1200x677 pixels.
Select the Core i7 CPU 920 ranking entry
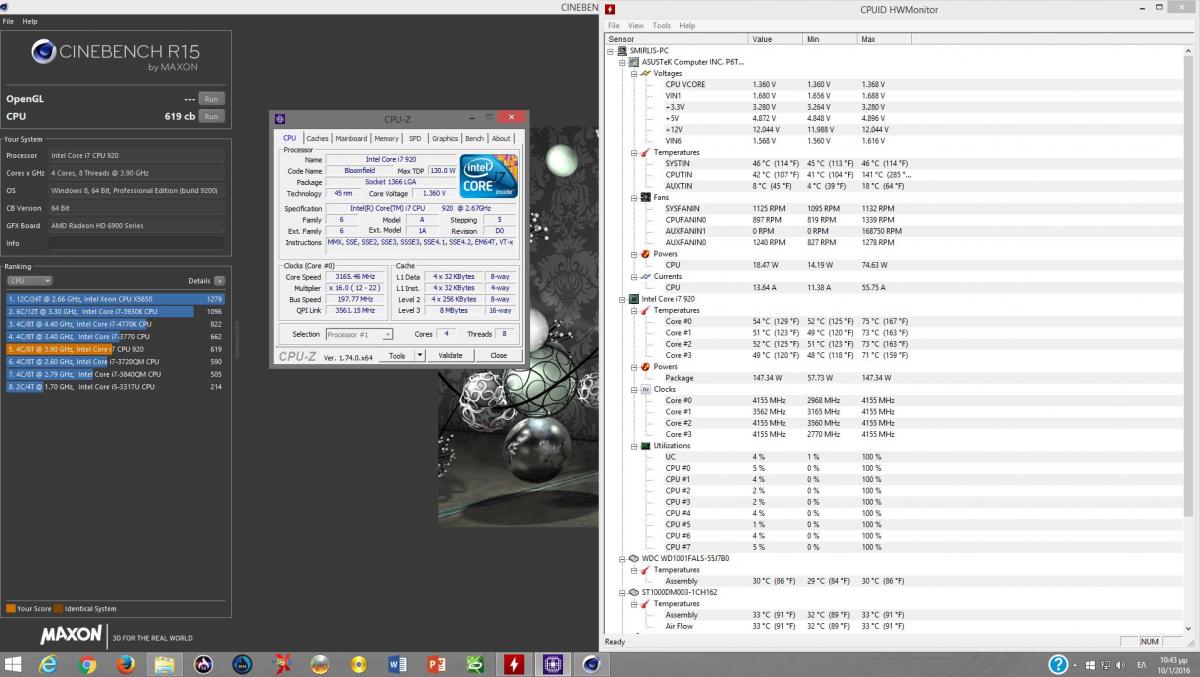click(115, 349)
